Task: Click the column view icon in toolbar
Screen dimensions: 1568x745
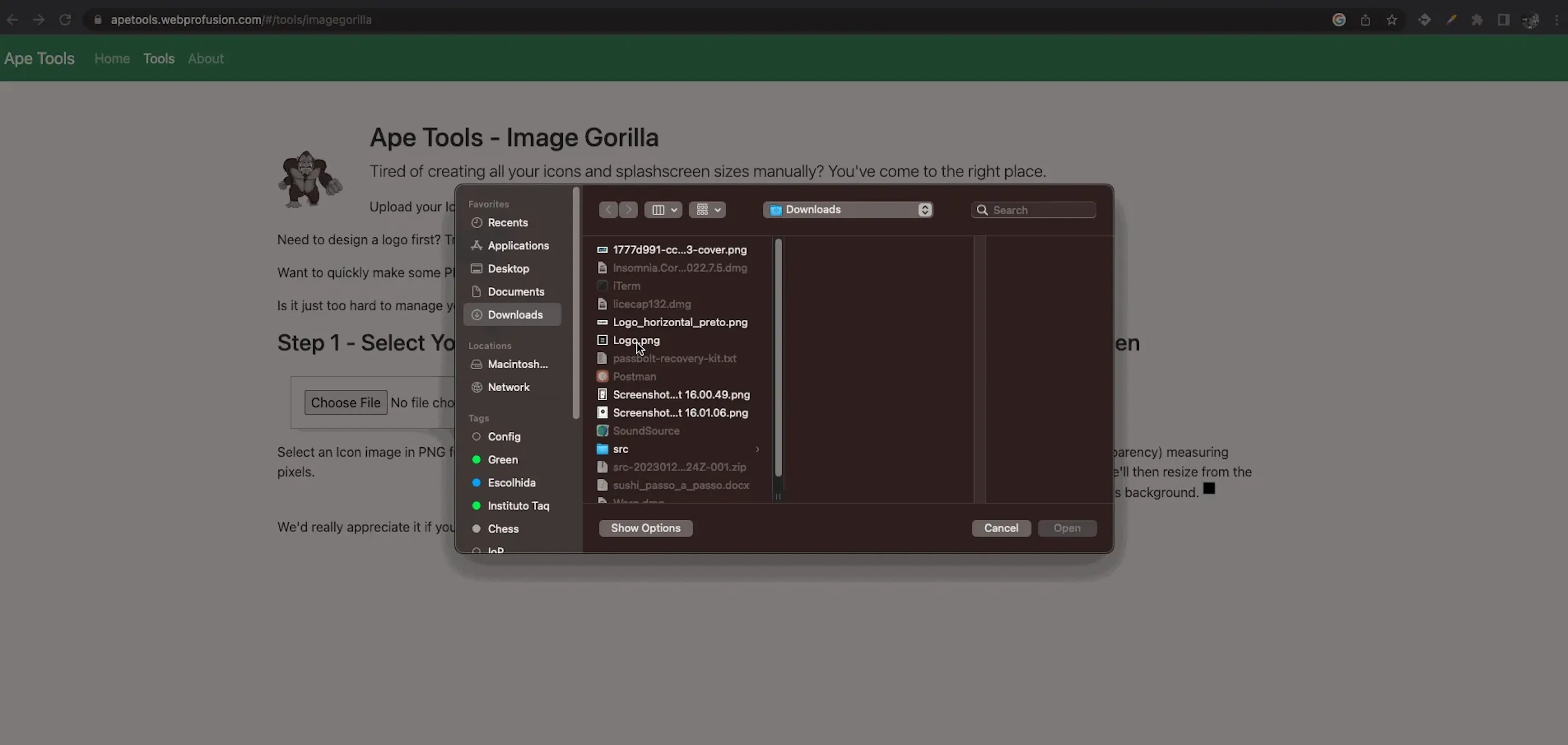Action: pos(657,209)
